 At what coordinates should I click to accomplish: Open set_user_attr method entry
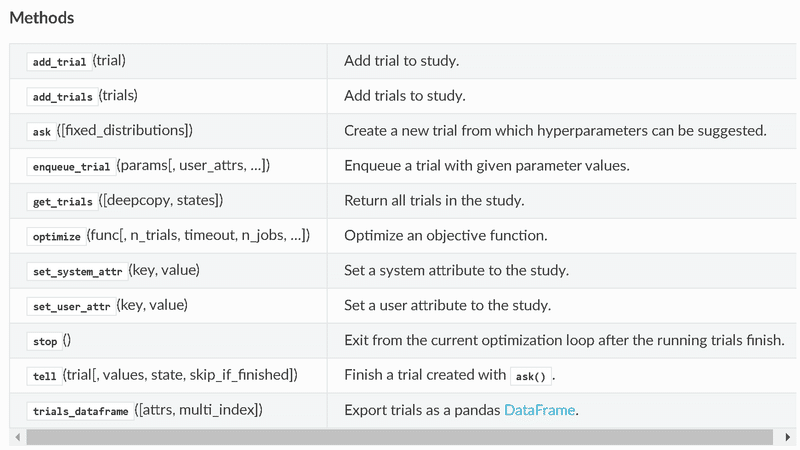[x=71, y=307]
